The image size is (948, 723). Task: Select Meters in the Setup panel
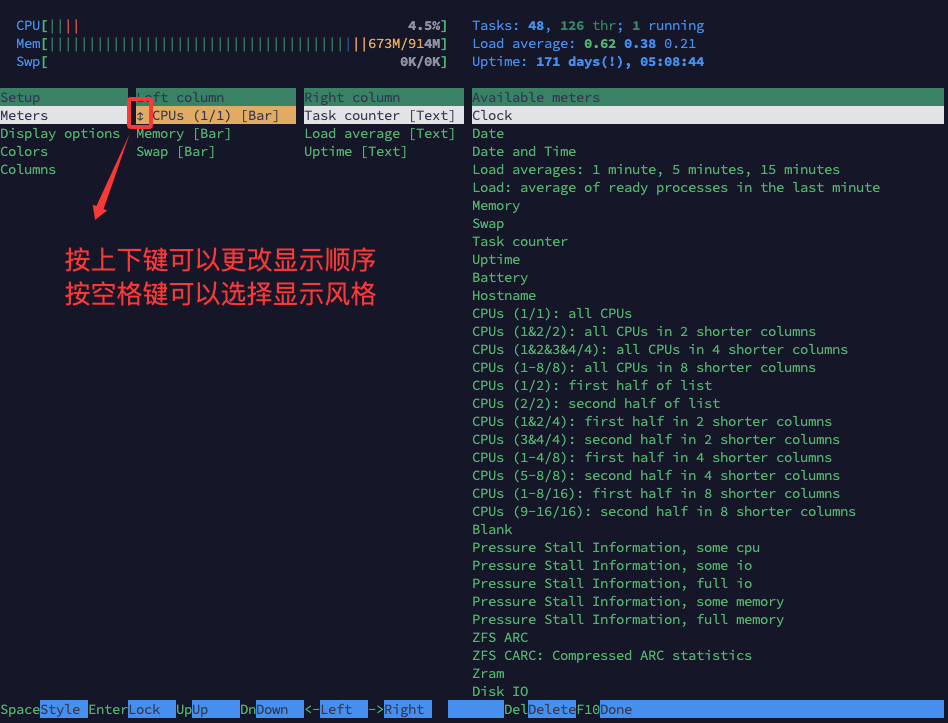(x=24, y=116)
